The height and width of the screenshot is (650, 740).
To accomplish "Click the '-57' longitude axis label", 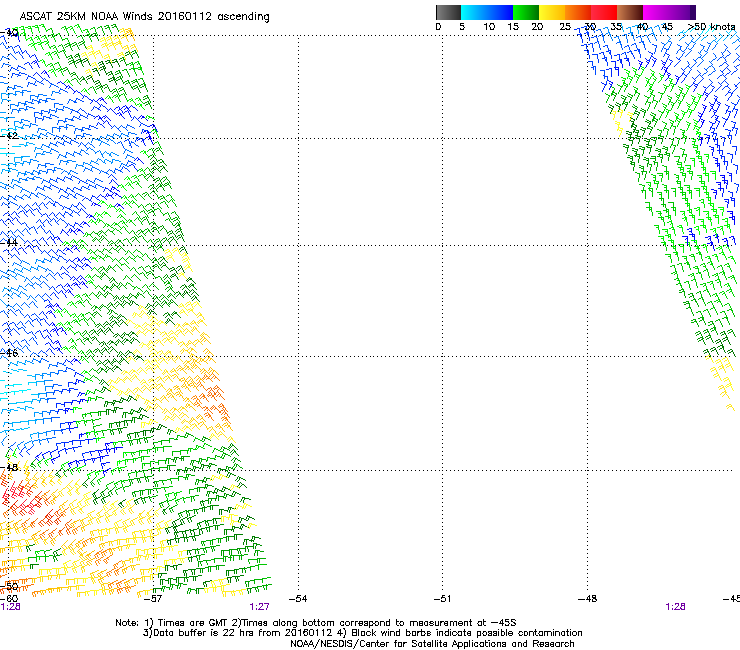I will (152, 599).
